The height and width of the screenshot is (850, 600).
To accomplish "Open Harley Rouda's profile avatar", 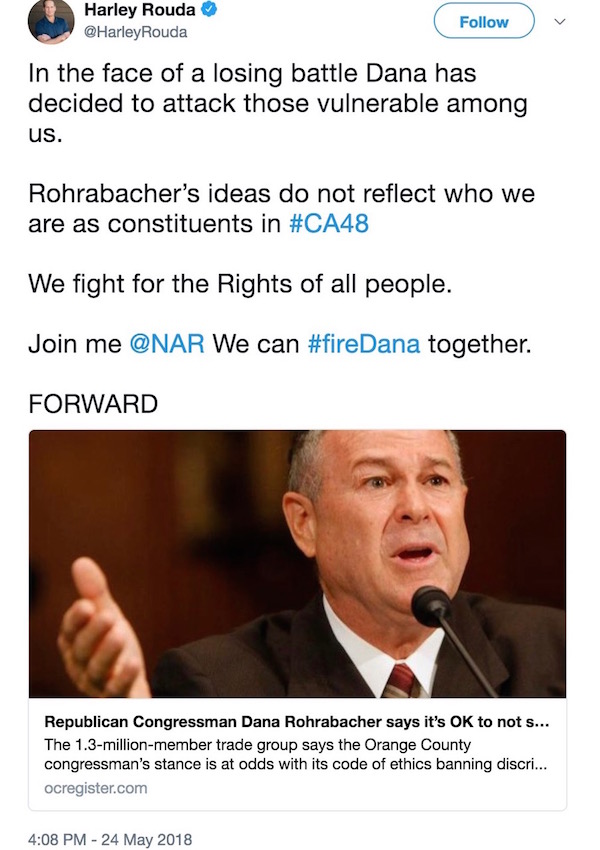I will pos(51,22).
